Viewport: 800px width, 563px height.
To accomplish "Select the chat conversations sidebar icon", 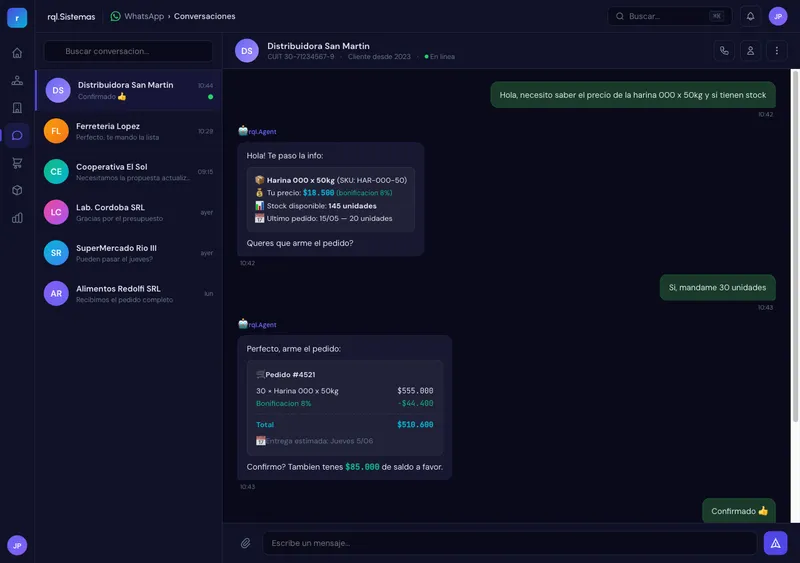I will (17, 135).
